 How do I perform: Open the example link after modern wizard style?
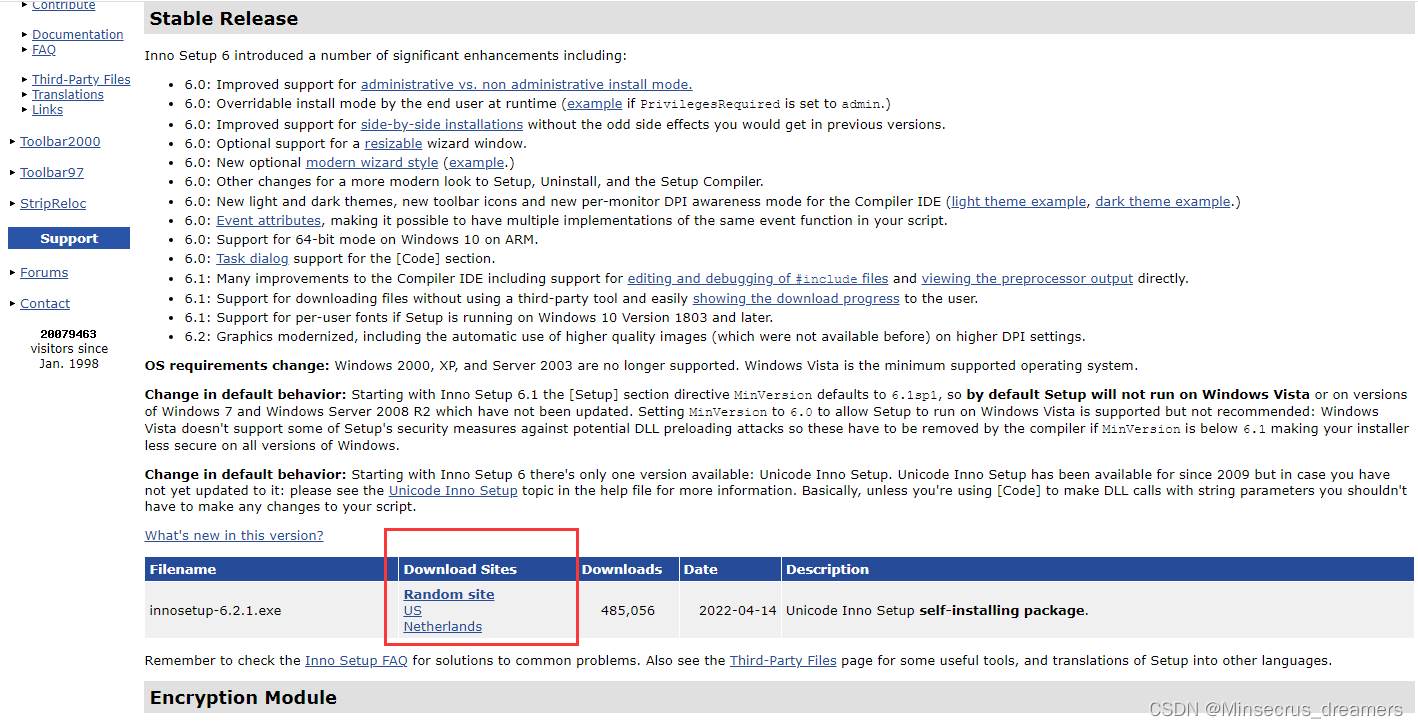[x=477, y=162]
